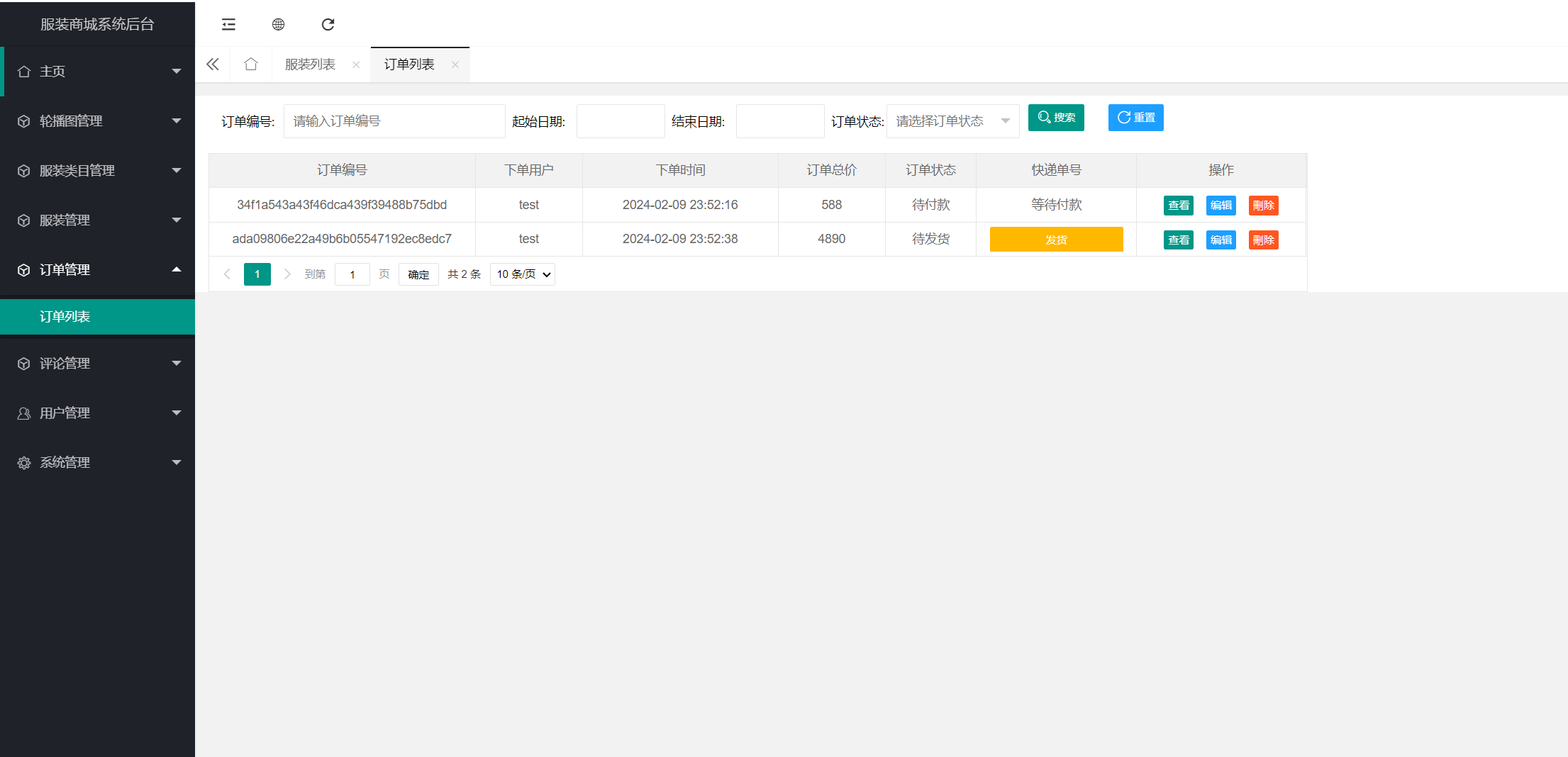This screenshot has height=757, width=1568.
Task: Click the yellow 发货 ship button
Action: (1056, 240)
